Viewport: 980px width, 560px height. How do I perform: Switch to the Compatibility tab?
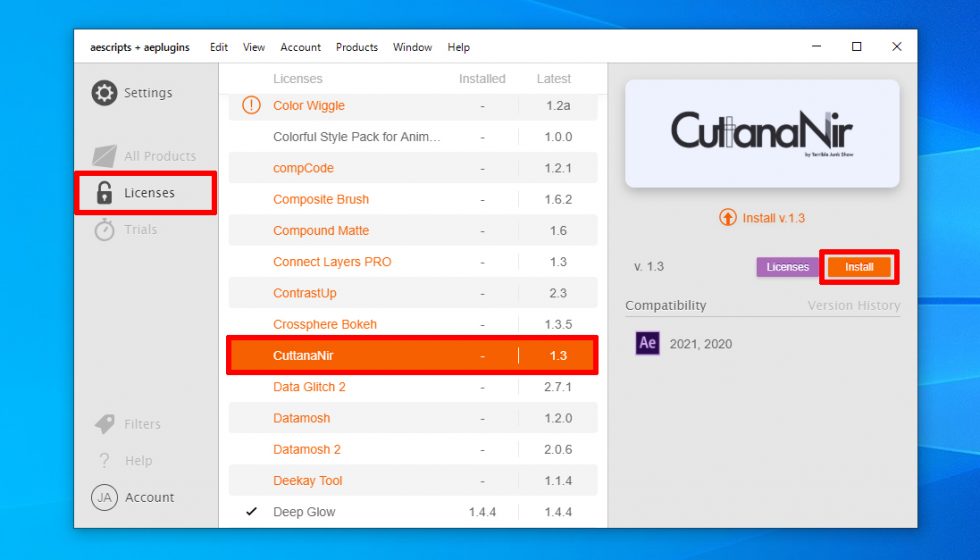coord(666,306)
